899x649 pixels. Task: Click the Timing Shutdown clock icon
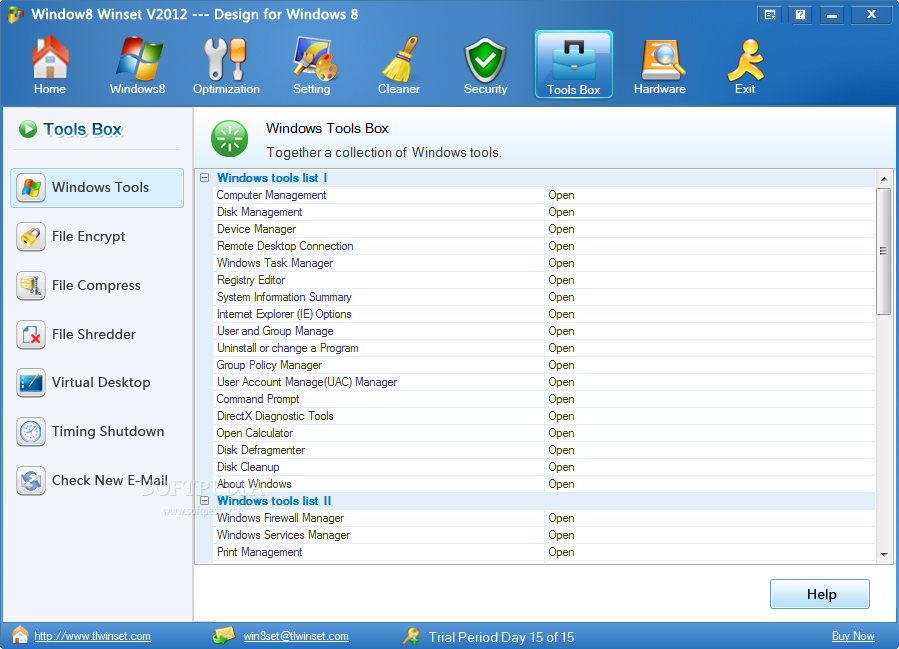(31, 432)
